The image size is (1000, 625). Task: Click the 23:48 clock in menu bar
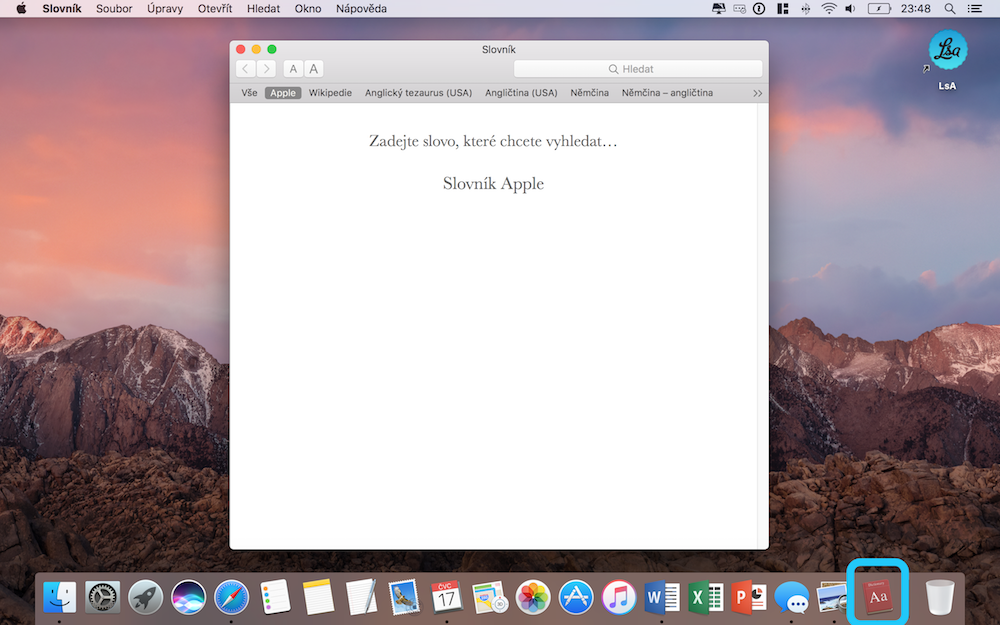pyautogui.click(x=915, y=9)
